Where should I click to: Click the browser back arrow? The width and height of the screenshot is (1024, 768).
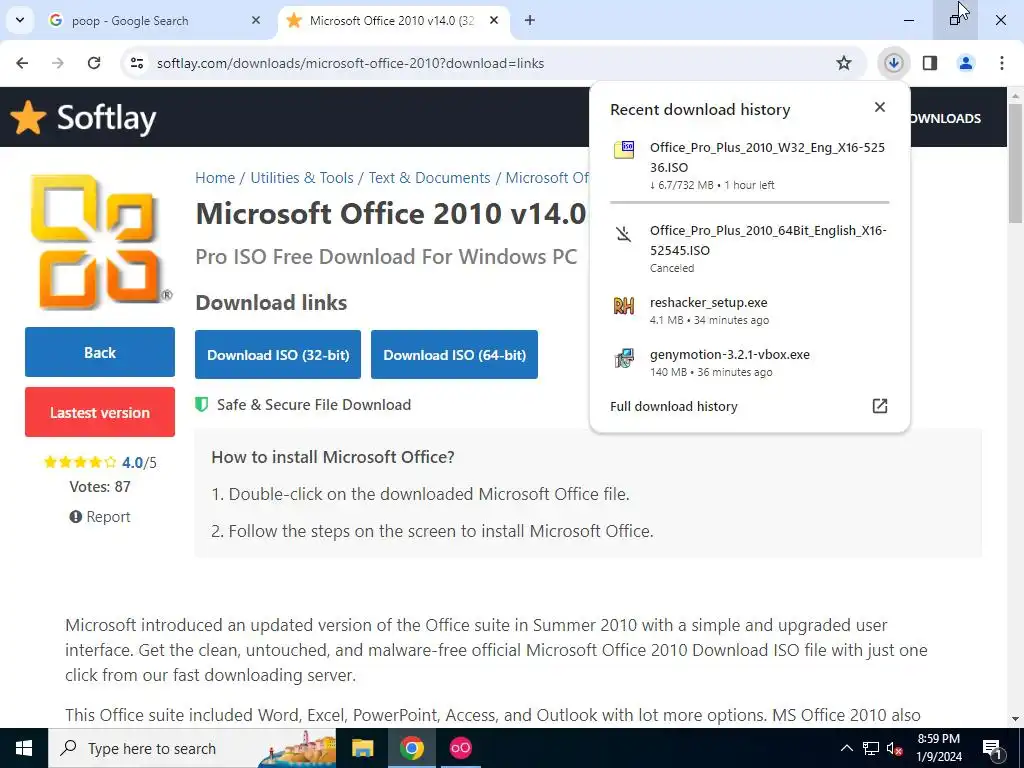point(22,63)
